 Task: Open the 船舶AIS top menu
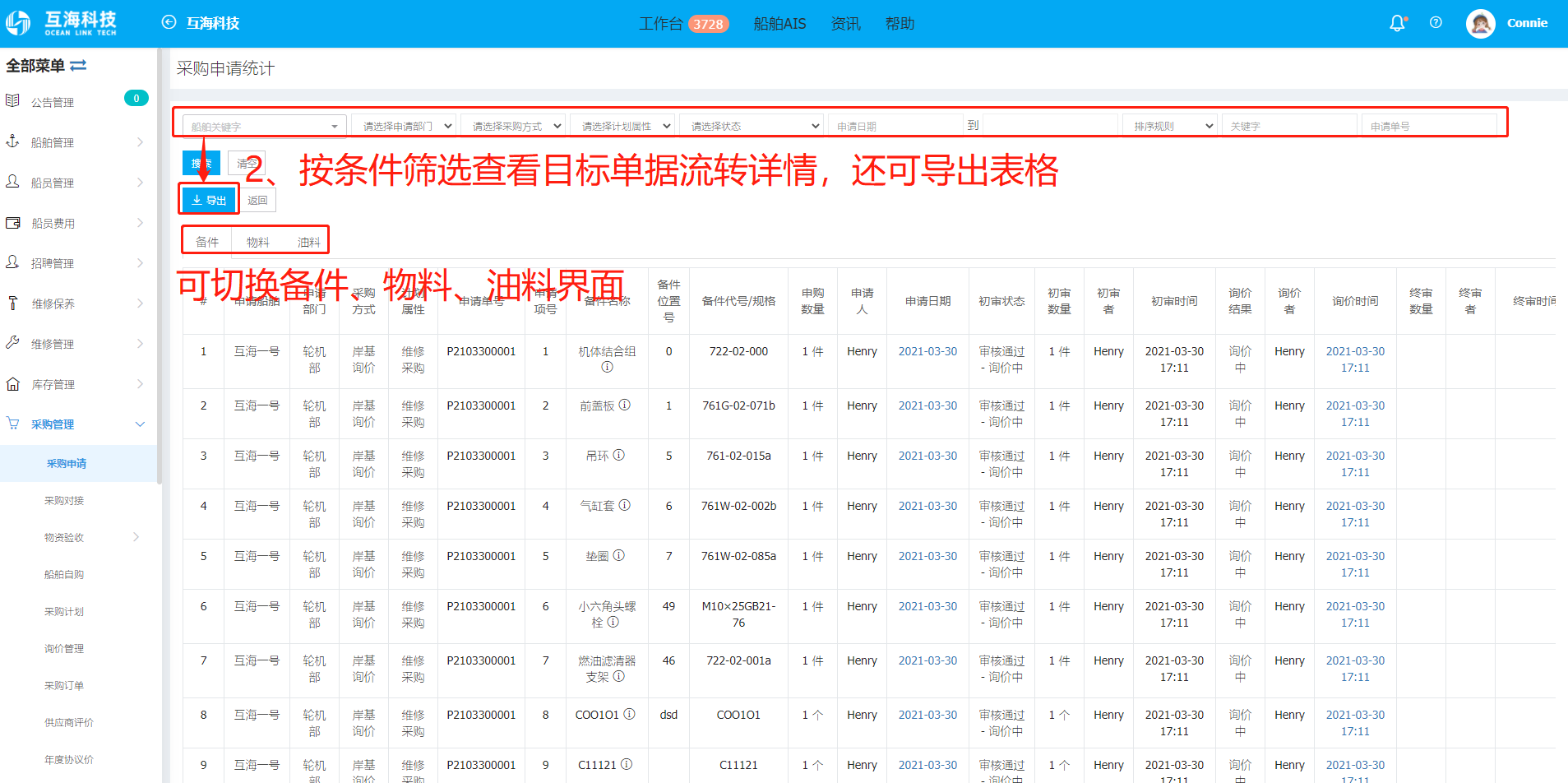(779, 24)
